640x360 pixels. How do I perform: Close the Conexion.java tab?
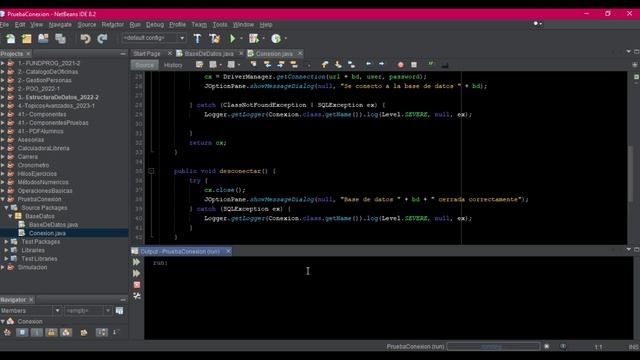[300, 53]
